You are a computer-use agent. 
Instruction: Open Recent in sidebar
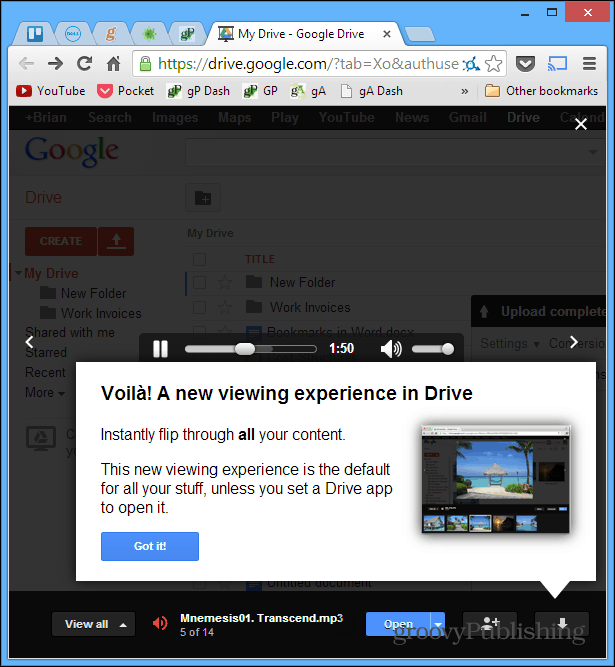(45, 372)
